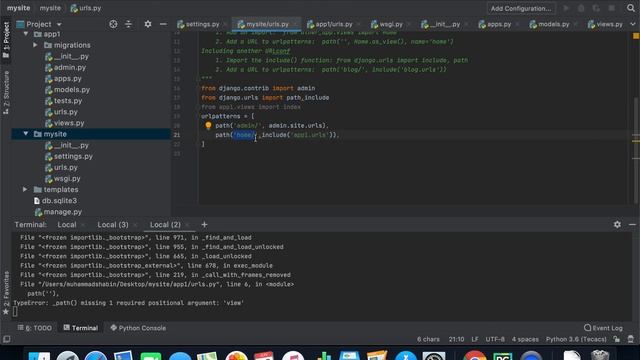Add a new terminal session

204,225
